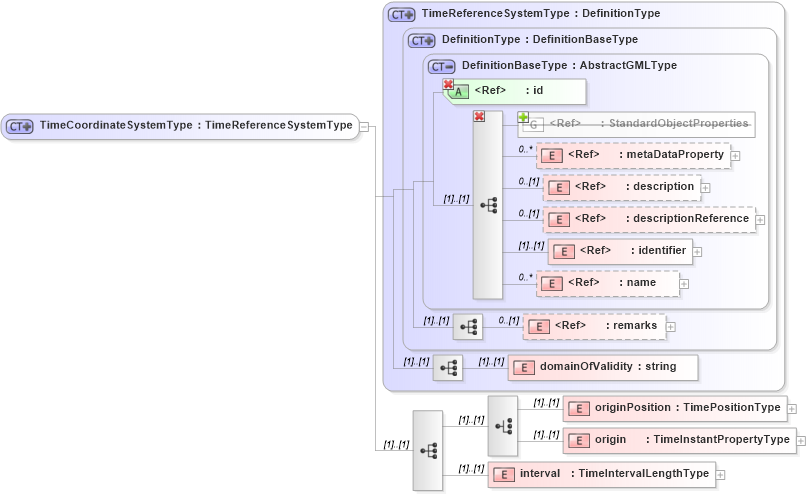Select the metaDataProperty element label
This screenshot has width=806, height=495.
coord(646,155)
